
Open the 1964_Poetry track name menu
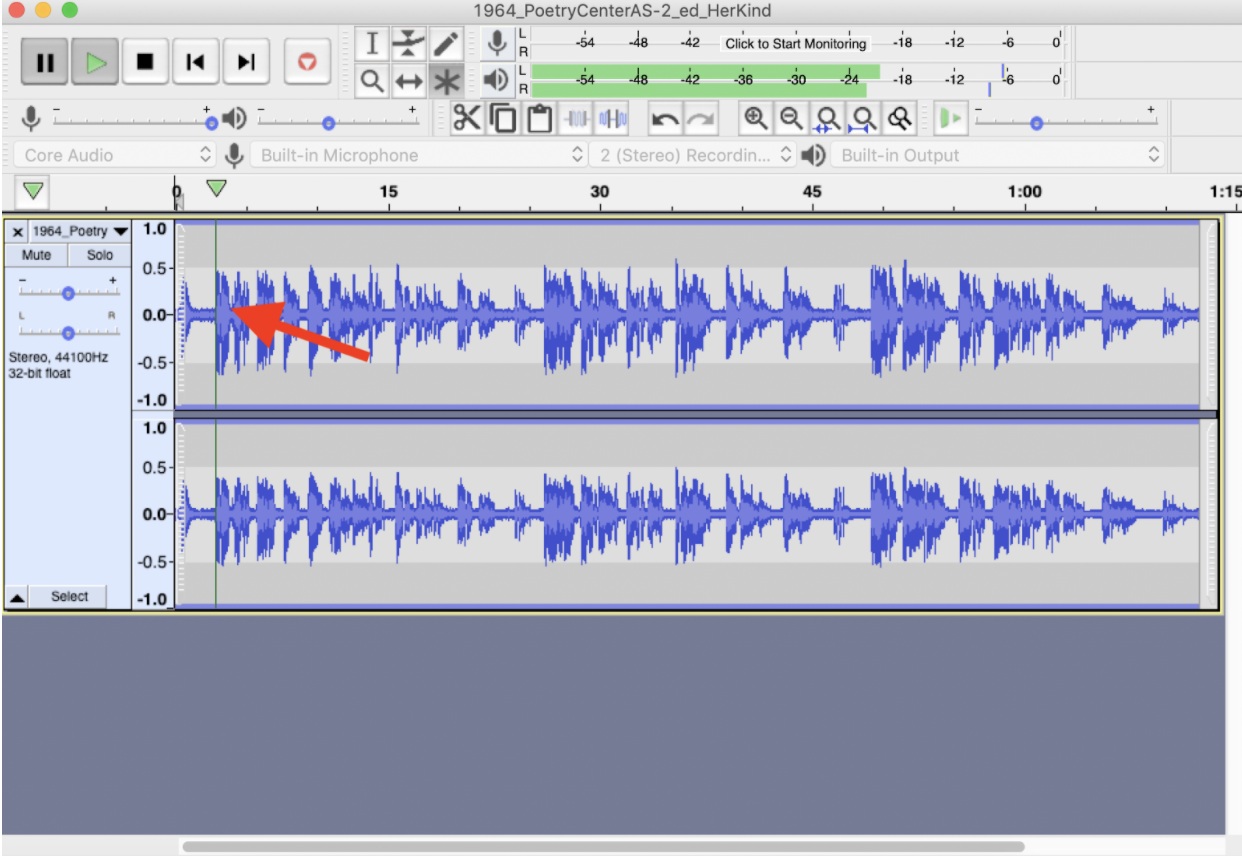pyautogui.click(x=80, y=231)
